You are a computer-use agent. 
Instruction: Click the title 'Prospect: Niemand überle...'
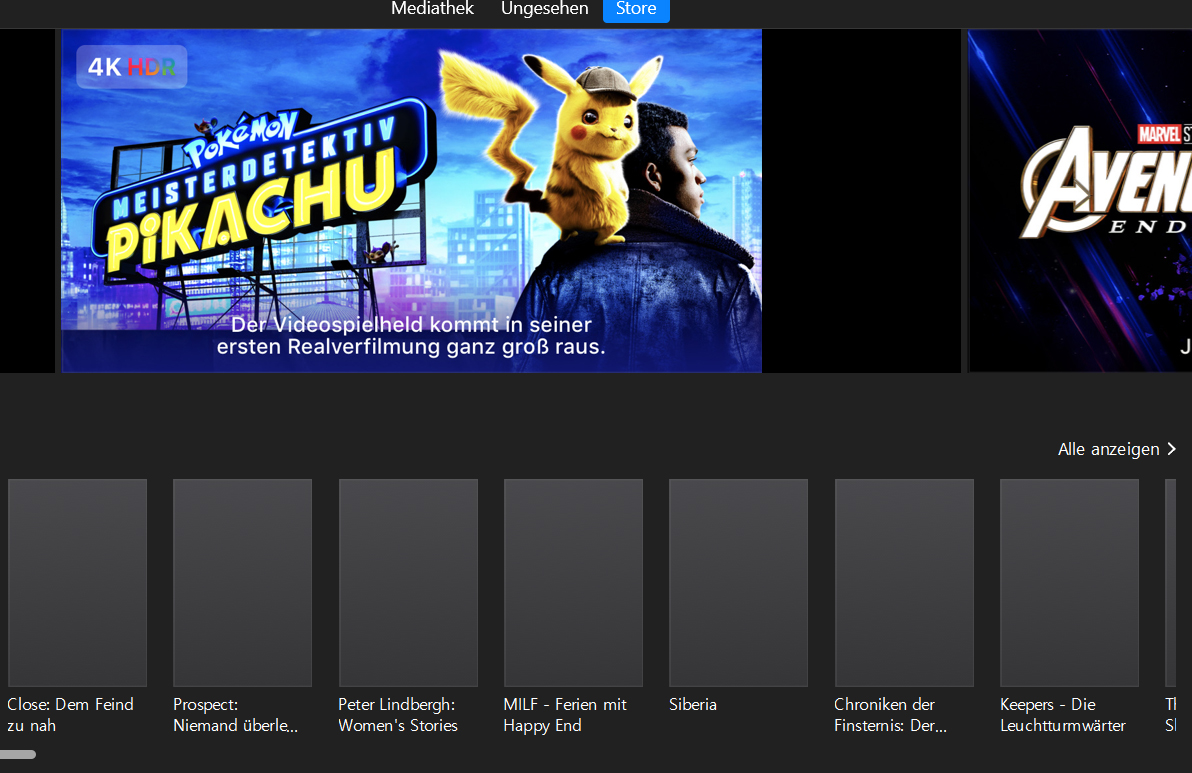click(236, 714)
